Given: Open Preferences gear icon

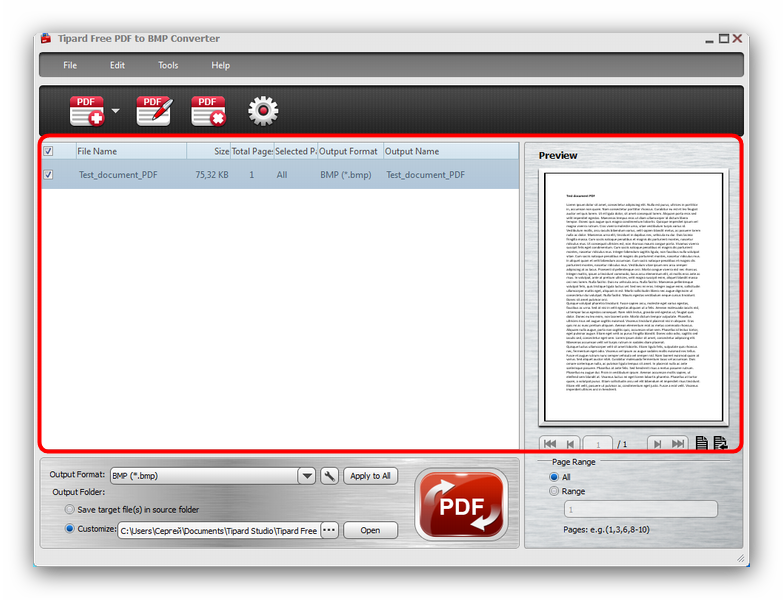Looking at the screenshot, I should [263, 111].
